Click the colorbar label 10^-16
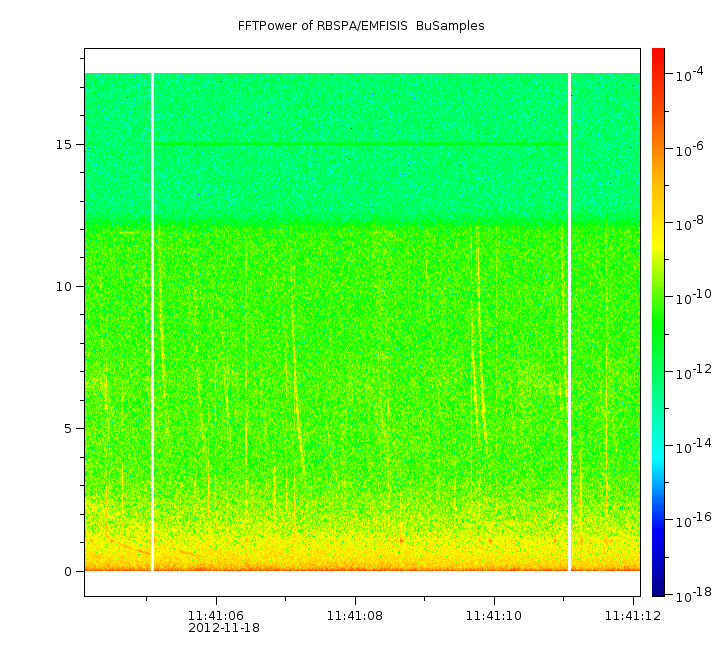Screen dimensions: 724x656 pos(693,520)
